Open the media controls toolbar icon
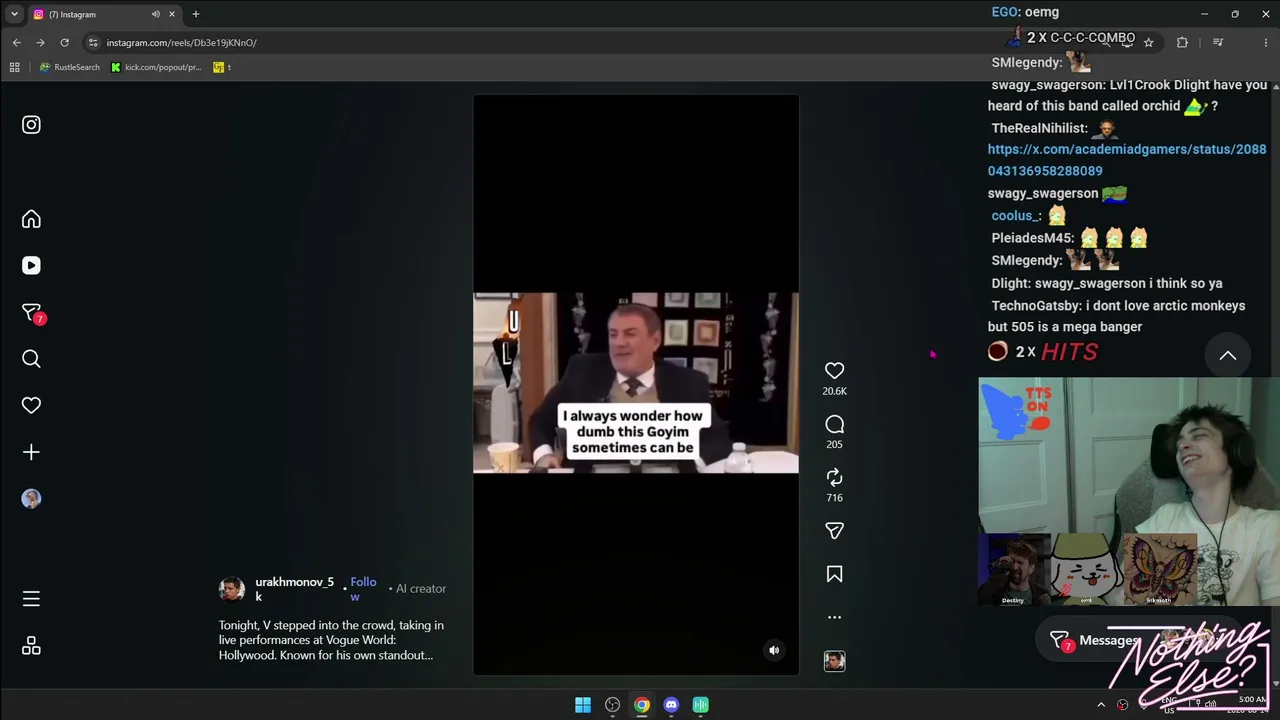This screenshot has height=720, width=1280. point(1218,42)
